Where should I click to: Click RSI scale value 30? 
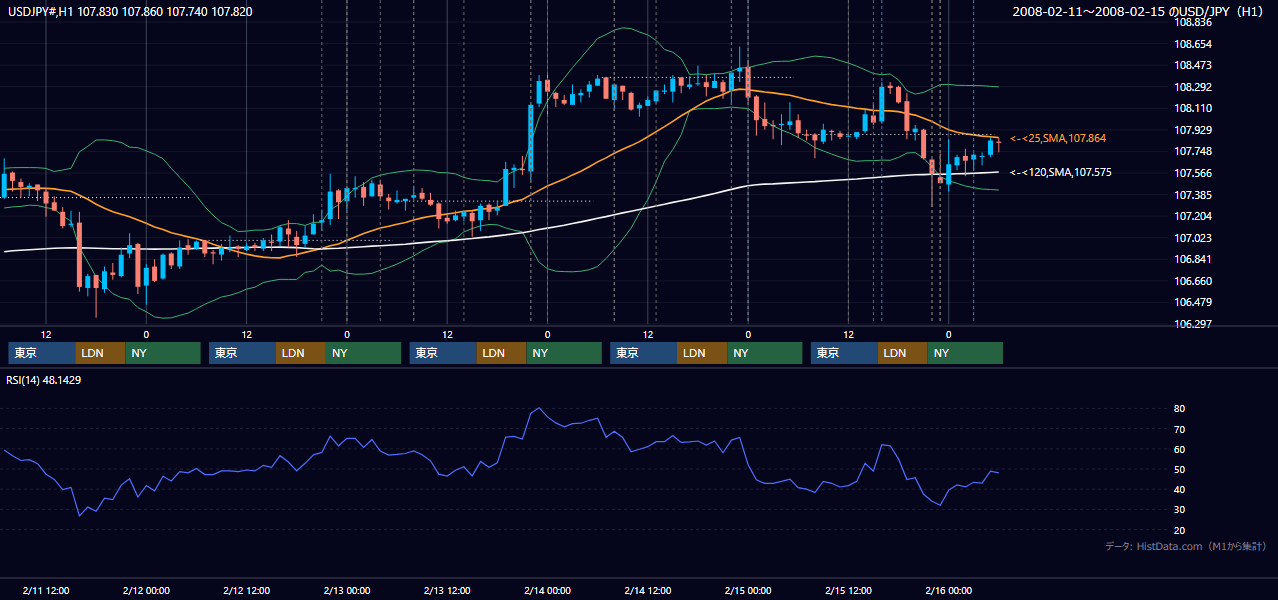click(x=1179, y=510)
